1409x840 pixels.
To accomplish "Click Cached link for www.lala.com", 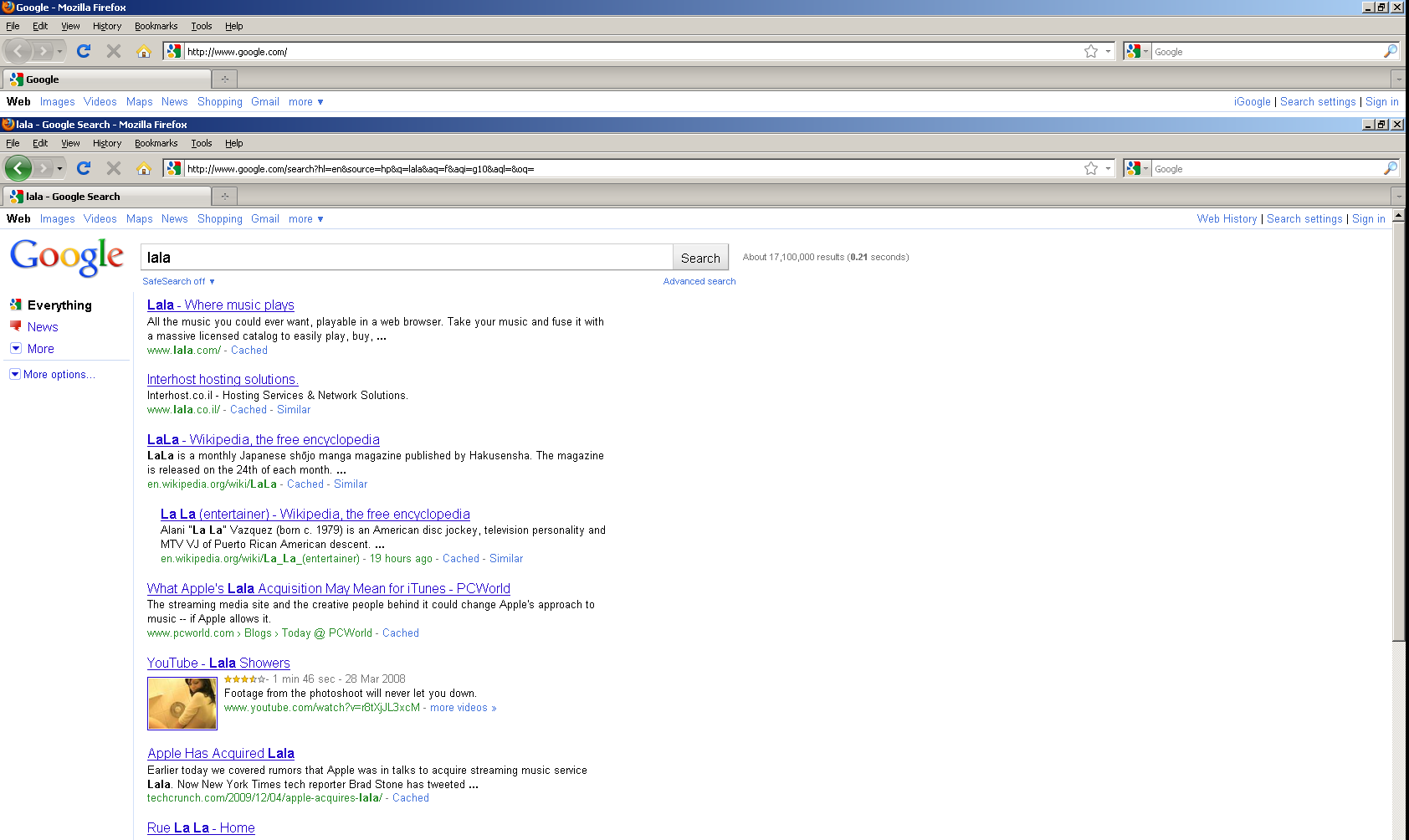I will (249, 351).
